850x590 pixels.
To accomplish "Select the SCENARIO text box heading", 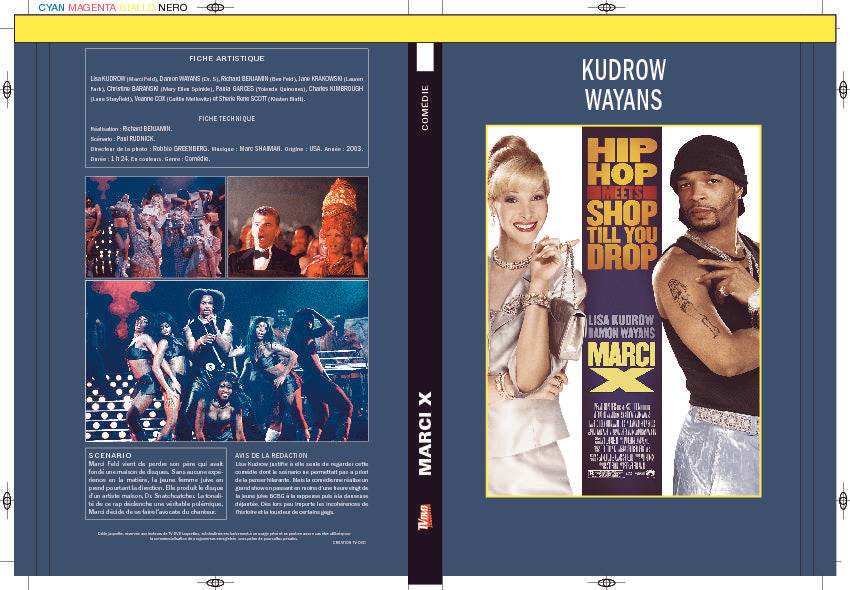I will tap(110, 456).
